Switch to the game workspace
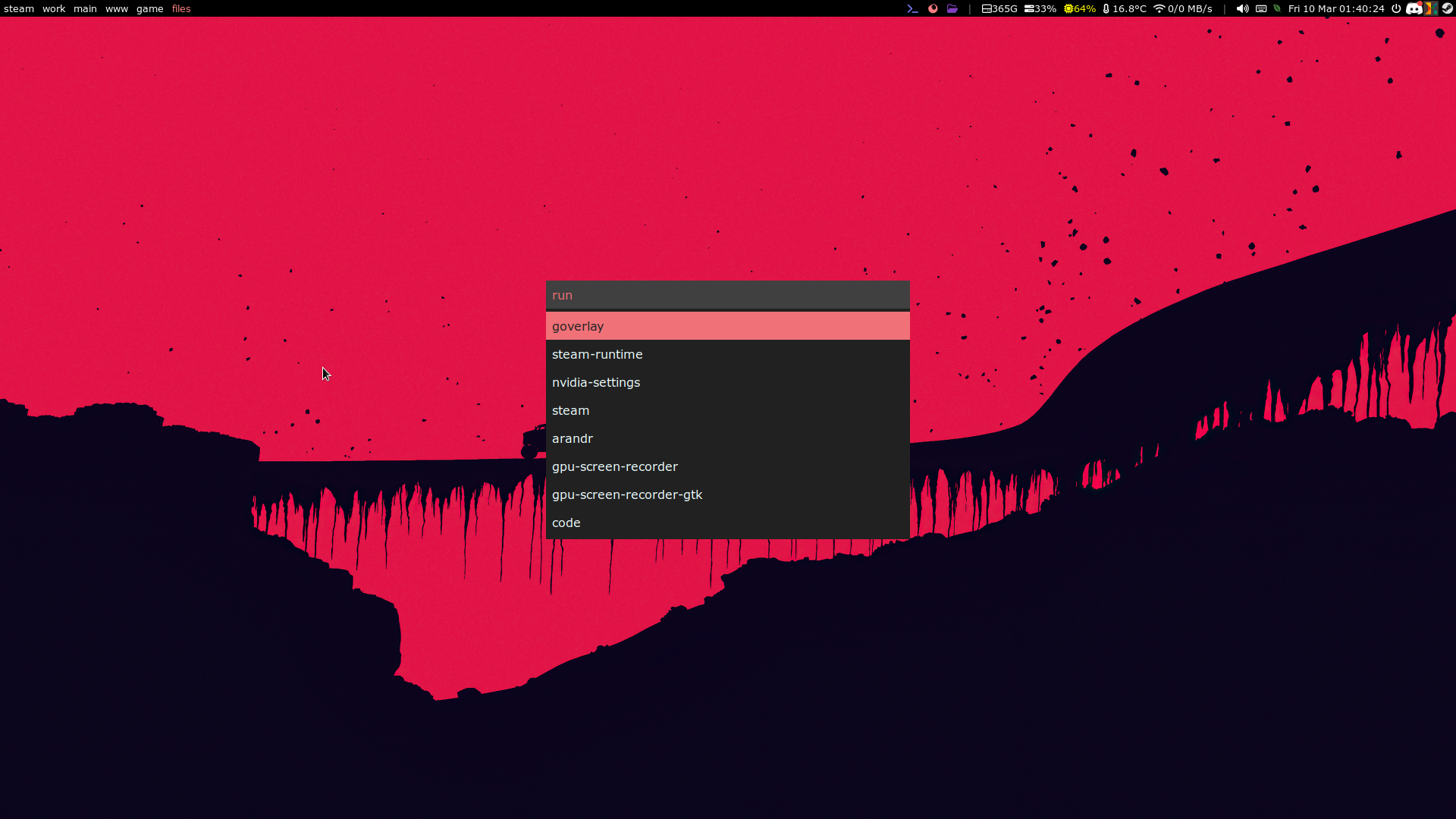Image resolution: width=1456 pixels, height=819 pixels. tap(150, 9)
